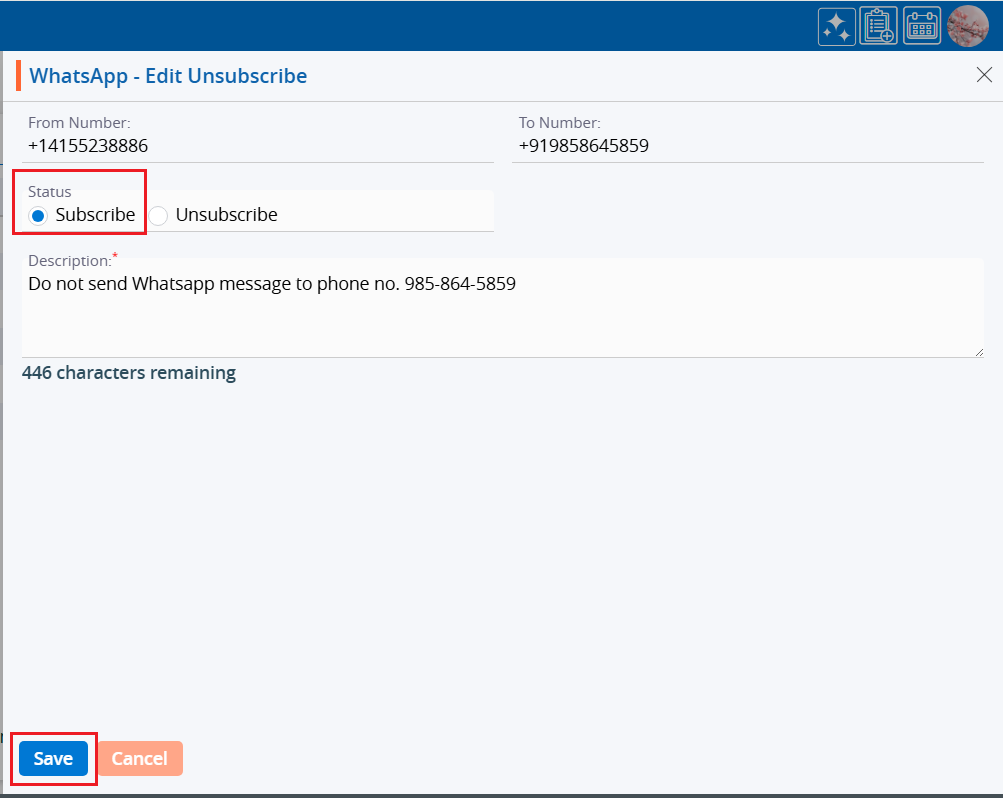Click the clipboard add-task icon

click(x=878, y=26)
